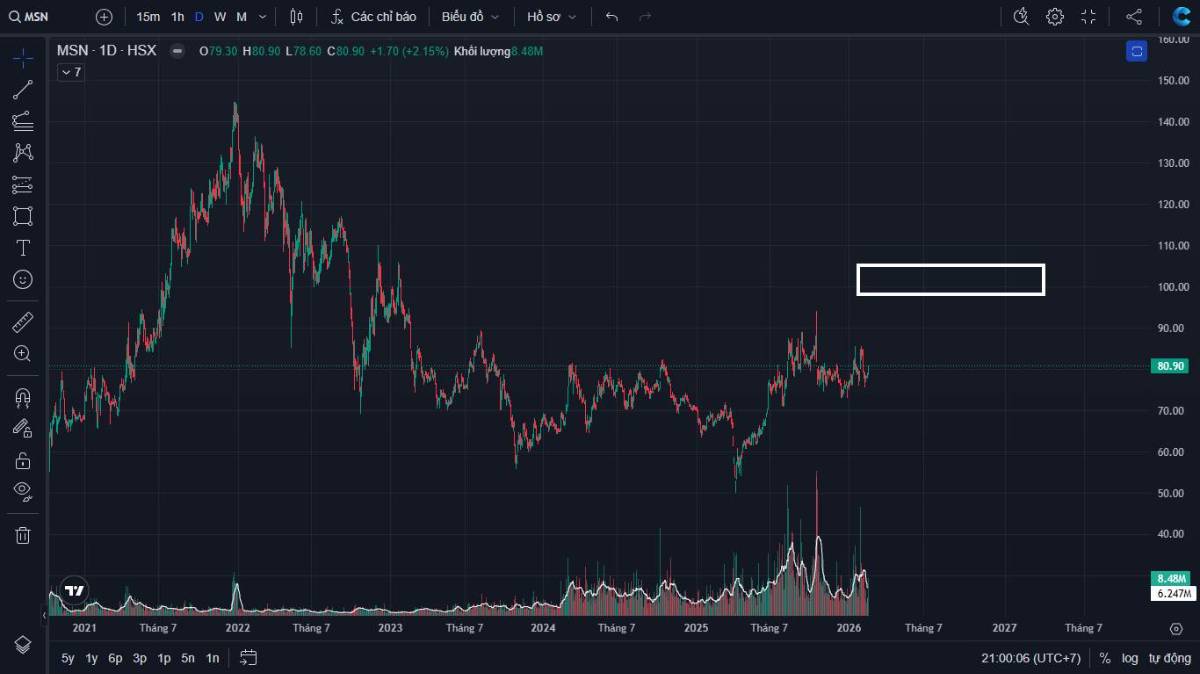The width and height of the screenshot is (1200, 674).
Task: Click the candlestick chart type icon
Action: tap(295, 17)
